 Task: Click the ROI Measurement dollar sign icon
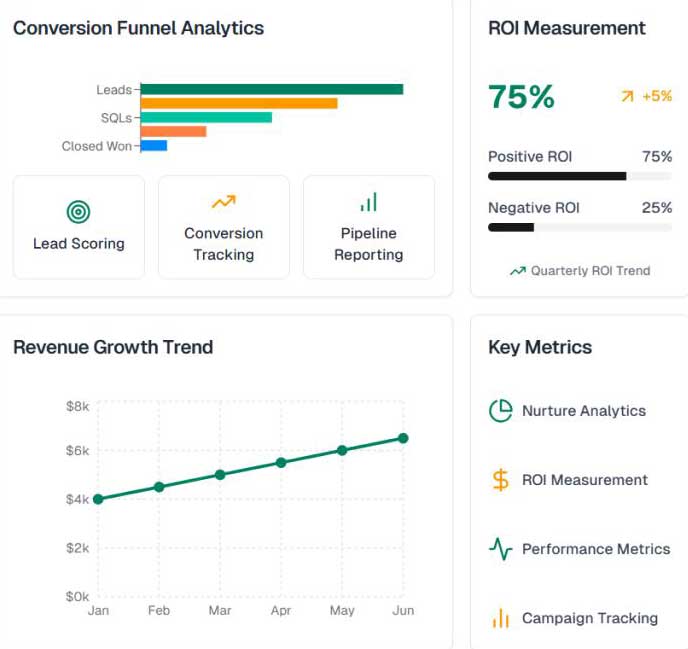tap(501, 480)
